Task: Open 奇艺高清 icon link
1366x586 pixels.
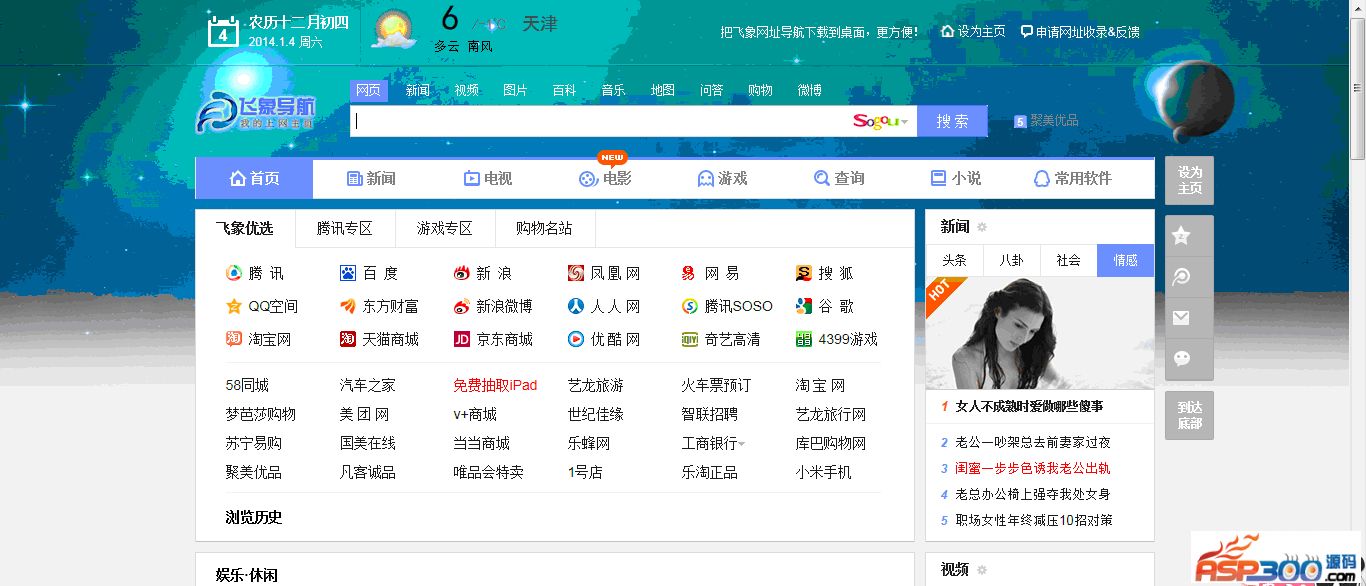Action: click(689, 339)
